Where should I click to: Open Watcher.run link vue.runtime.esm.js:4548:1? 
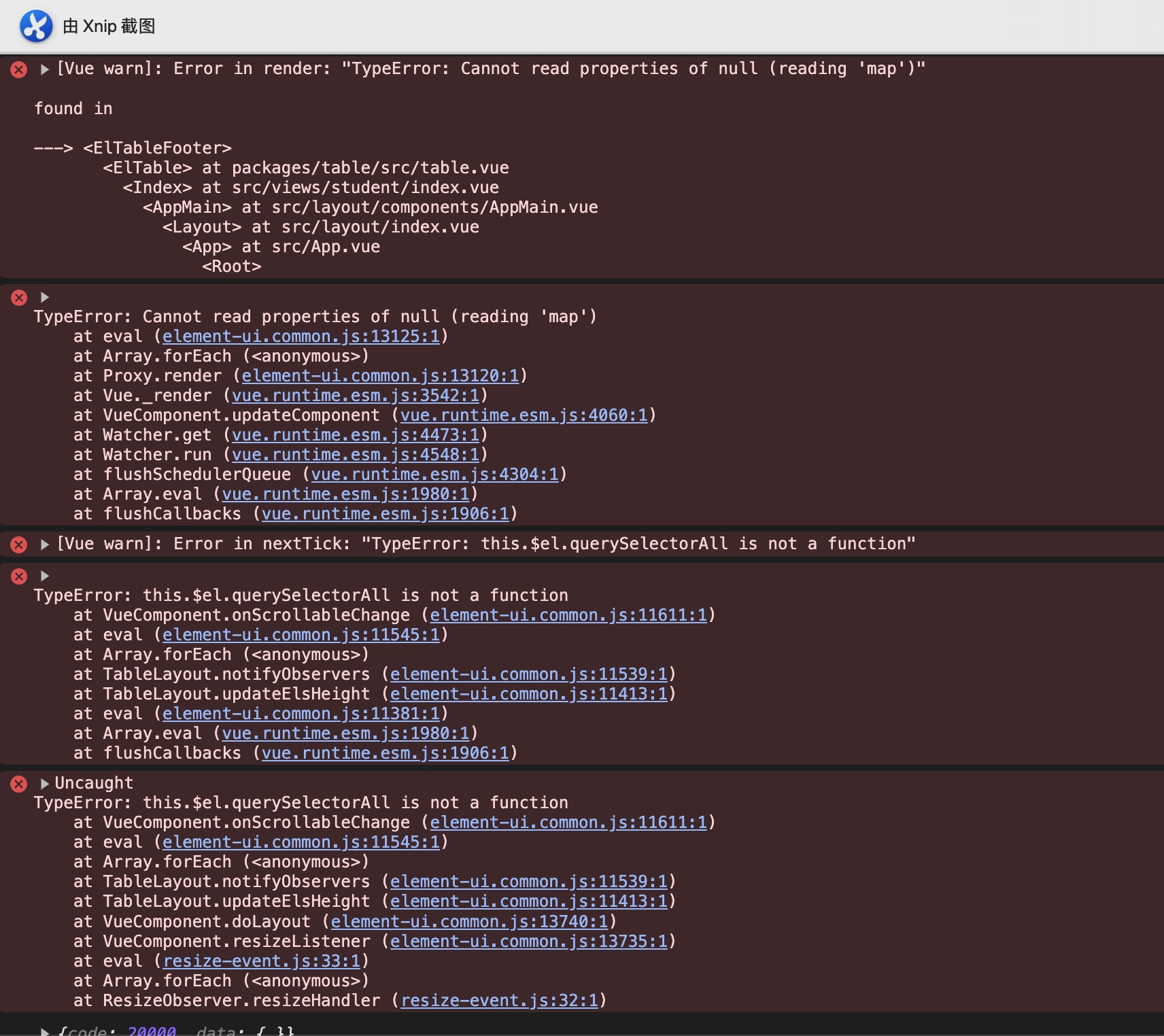pyautogui.click(x=356, y=455)
